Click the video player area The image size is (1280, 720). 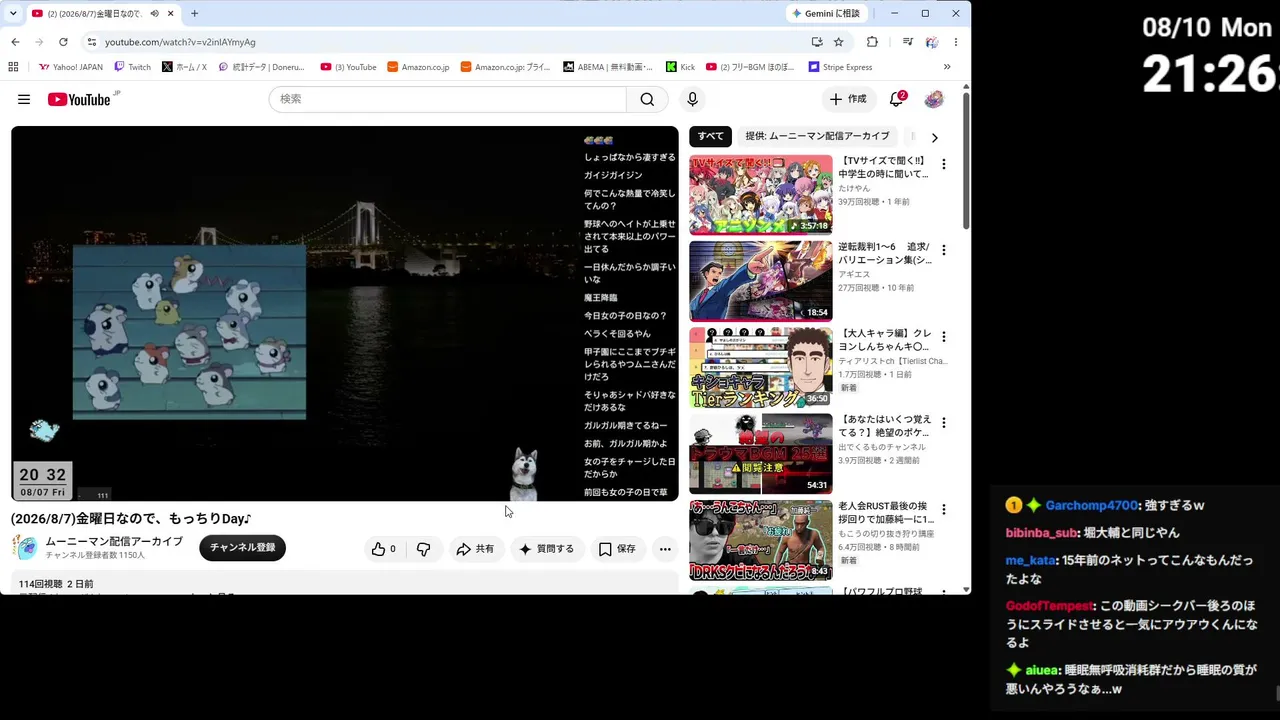[345, 313]
